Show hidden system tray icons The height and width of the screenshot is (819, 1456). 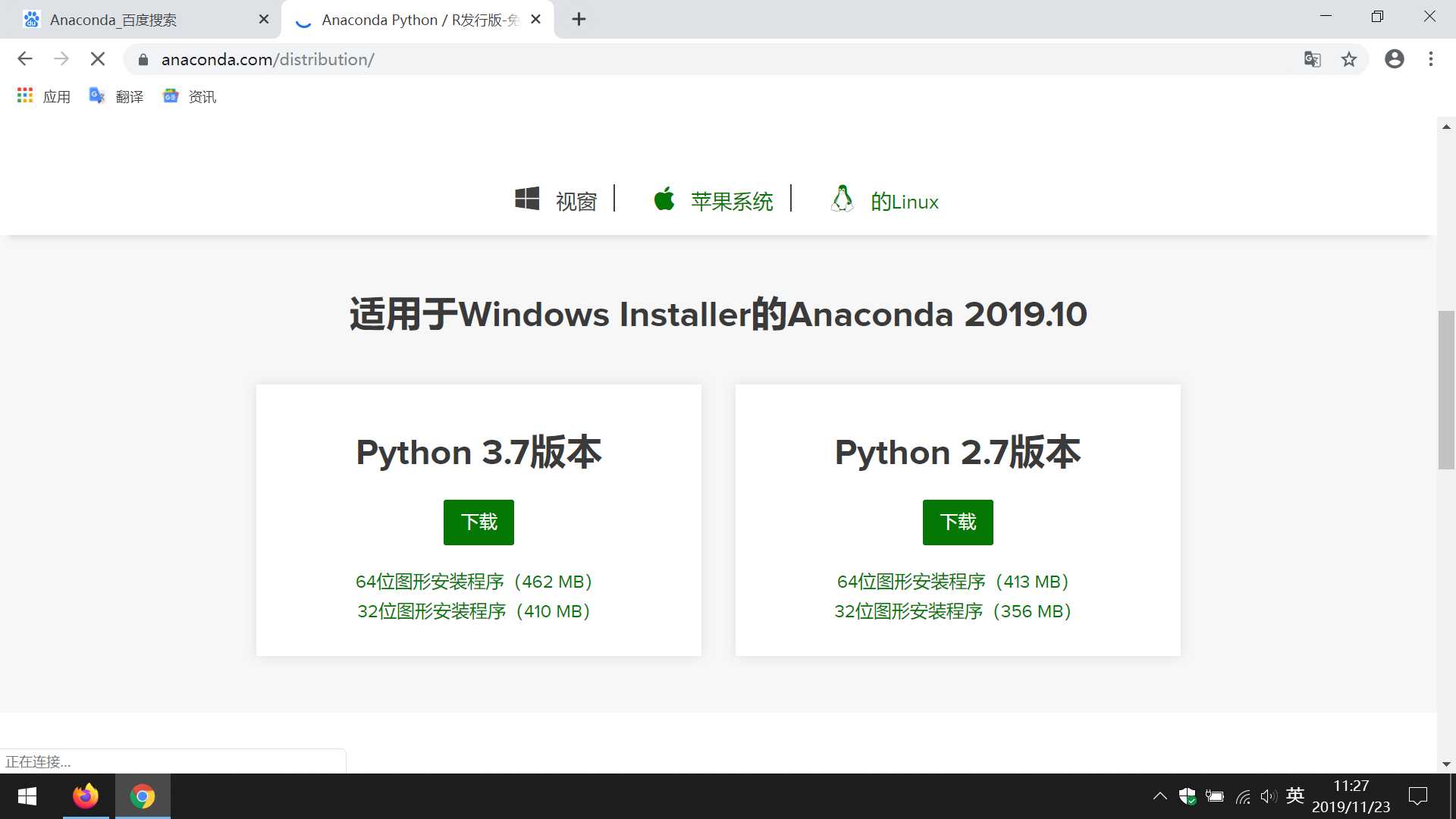(1159, 796)
